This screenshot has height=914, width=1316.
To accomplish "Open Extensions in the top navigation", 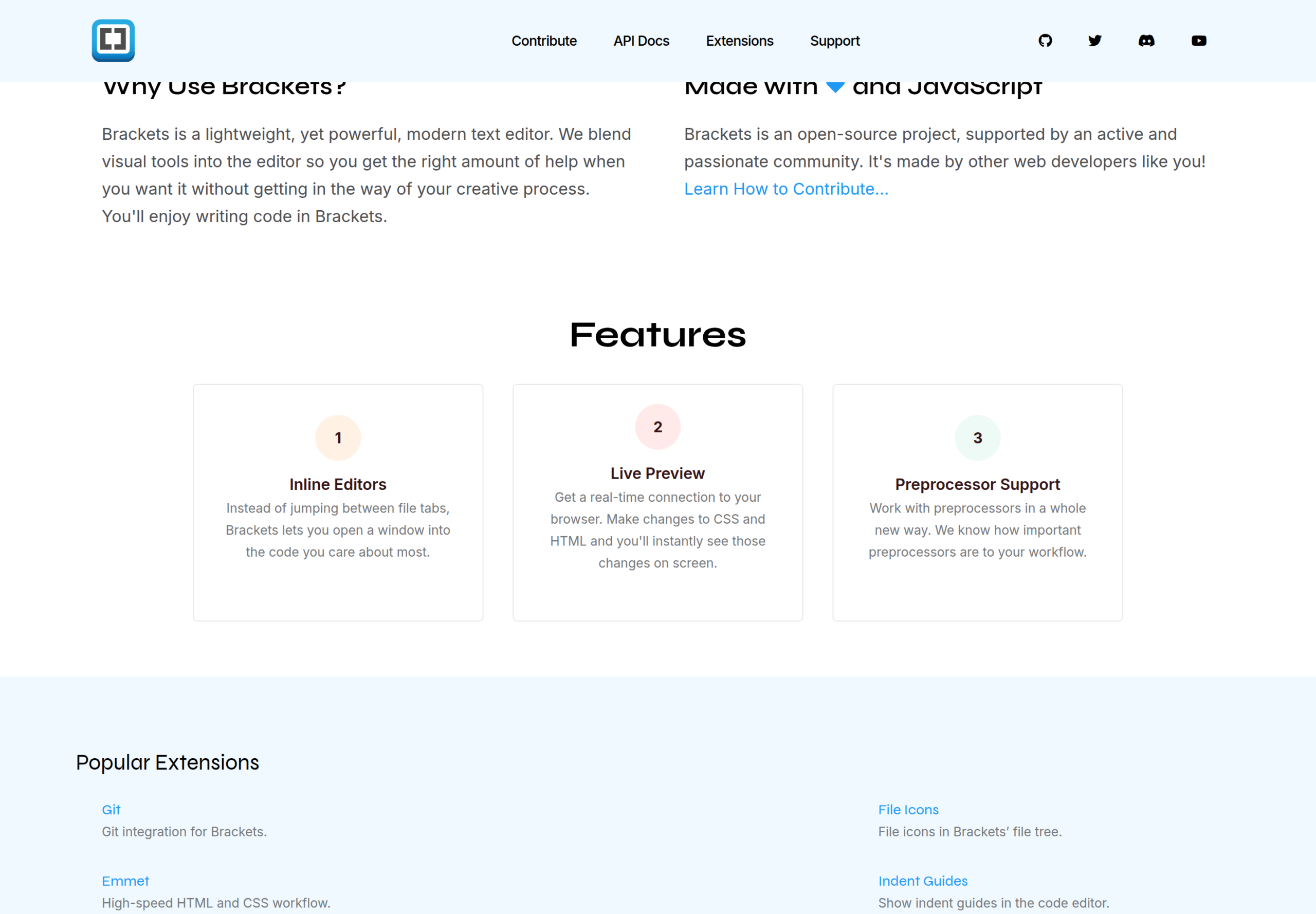I will click(x=739, y=41).
